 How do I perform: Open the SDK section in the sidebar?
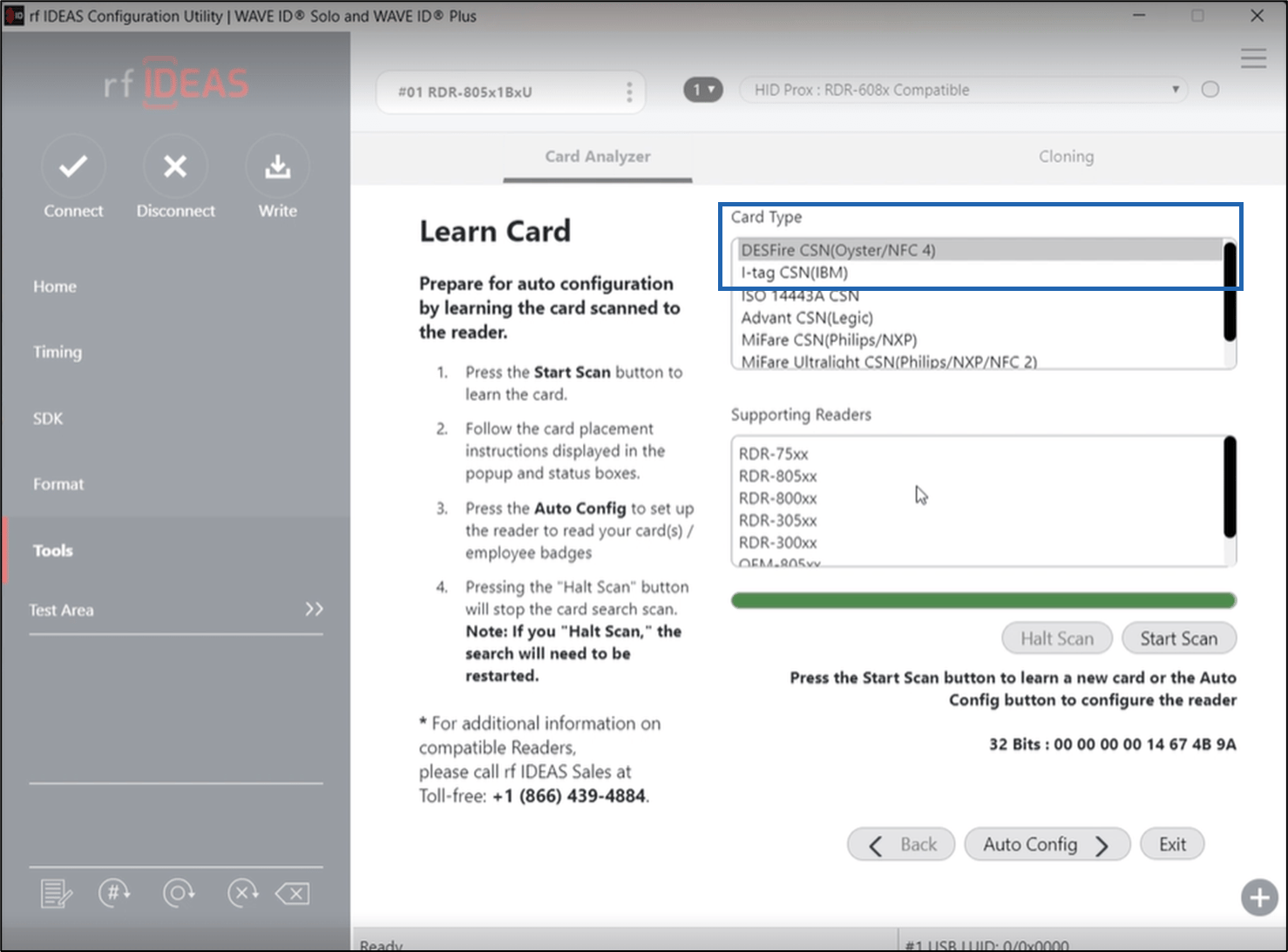[x=48, y=418]
